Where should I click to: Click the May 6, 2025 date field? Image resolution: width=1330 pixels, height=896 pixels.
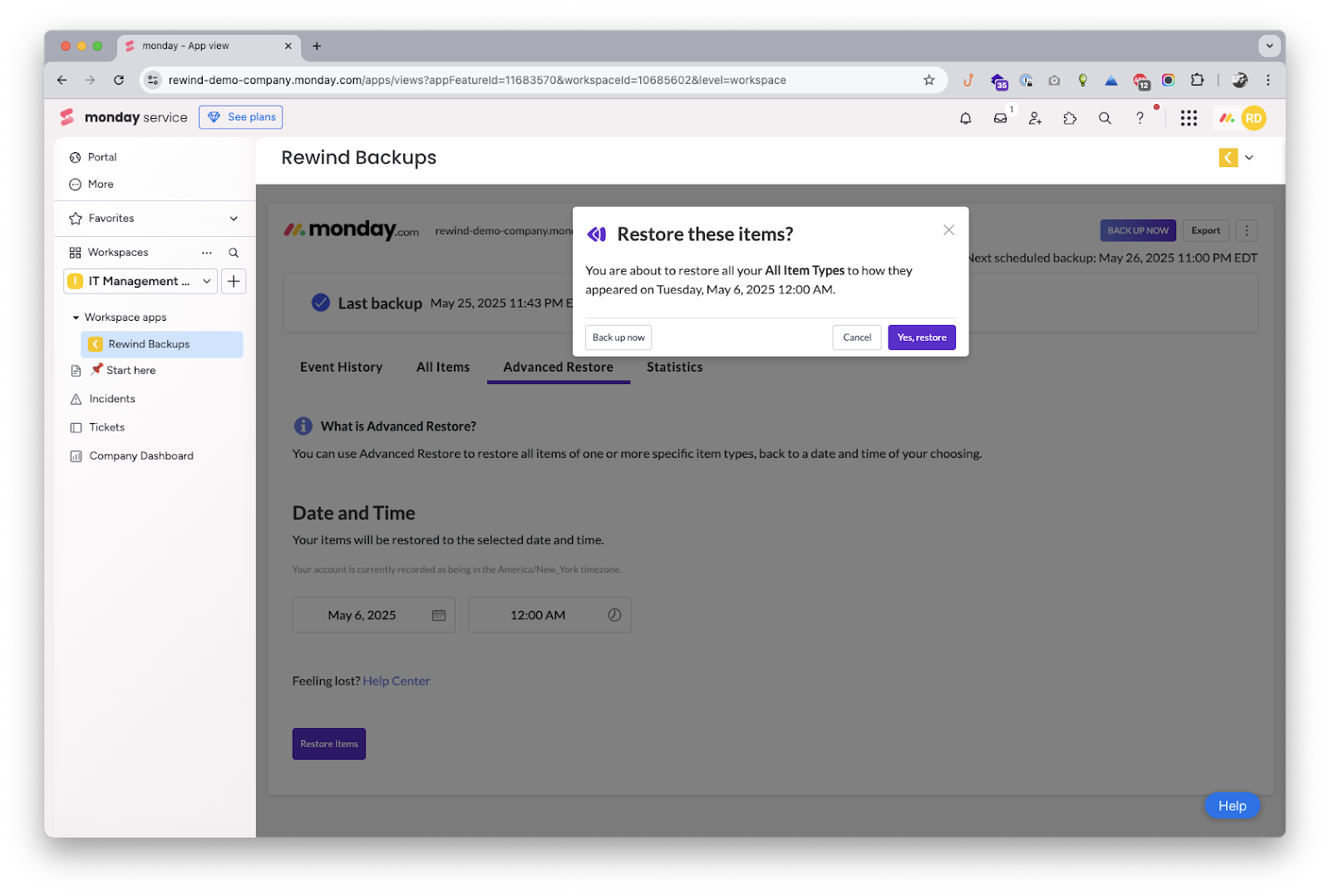pyautogui.click(x=373, y=615)
